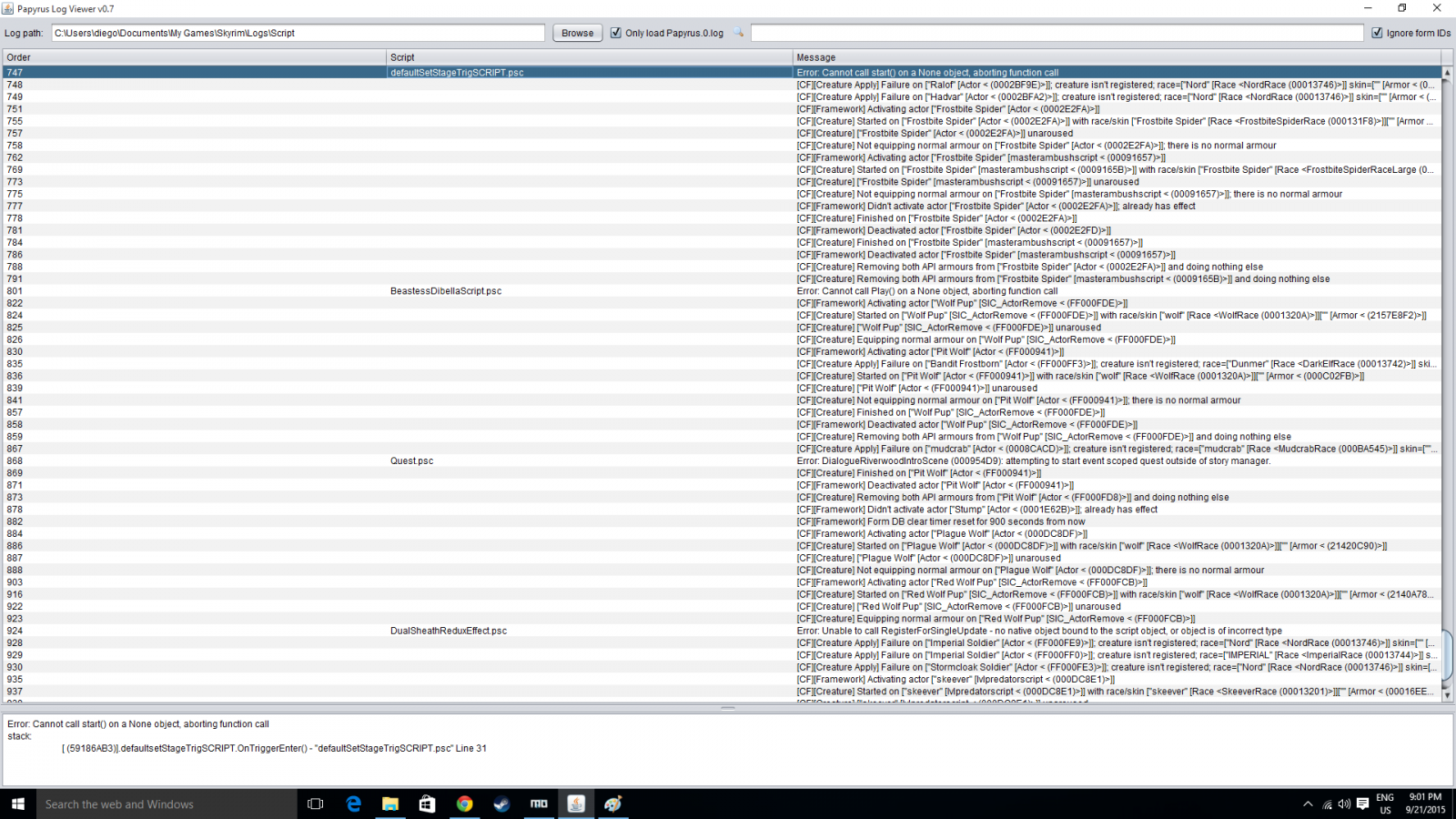Click the Script column header

[x=590, y=57]
